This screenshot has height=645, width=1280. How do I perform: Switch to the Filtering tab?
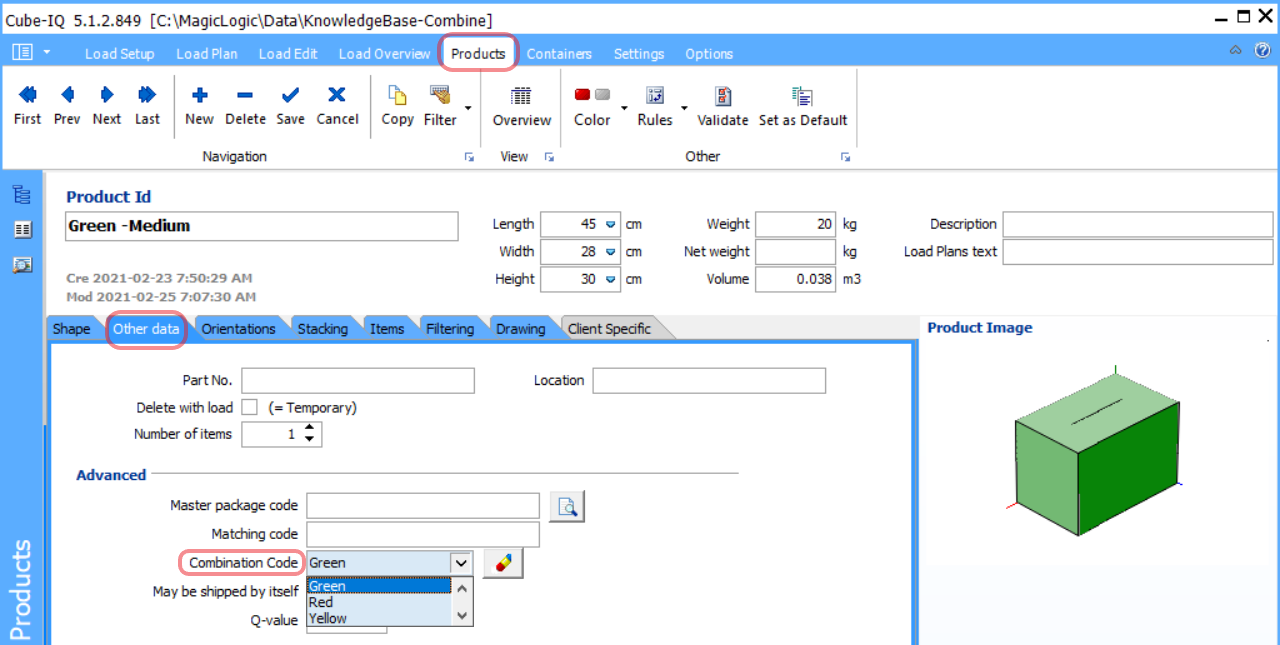point(450,328)
